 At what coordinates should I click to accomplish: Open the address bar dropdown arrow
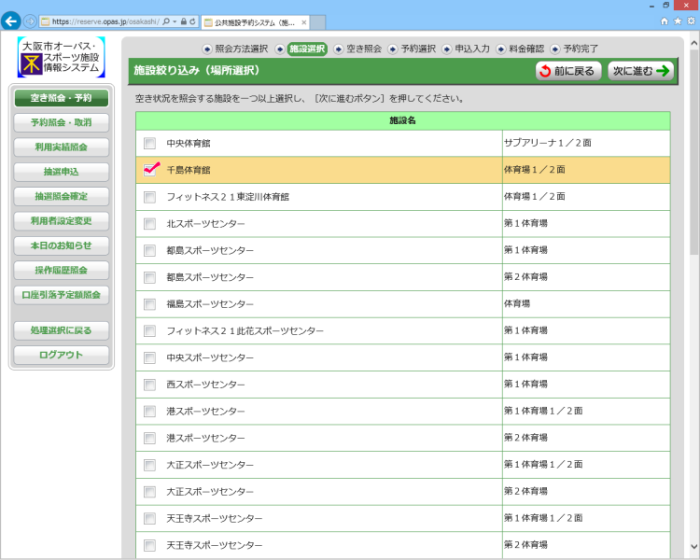175,21
